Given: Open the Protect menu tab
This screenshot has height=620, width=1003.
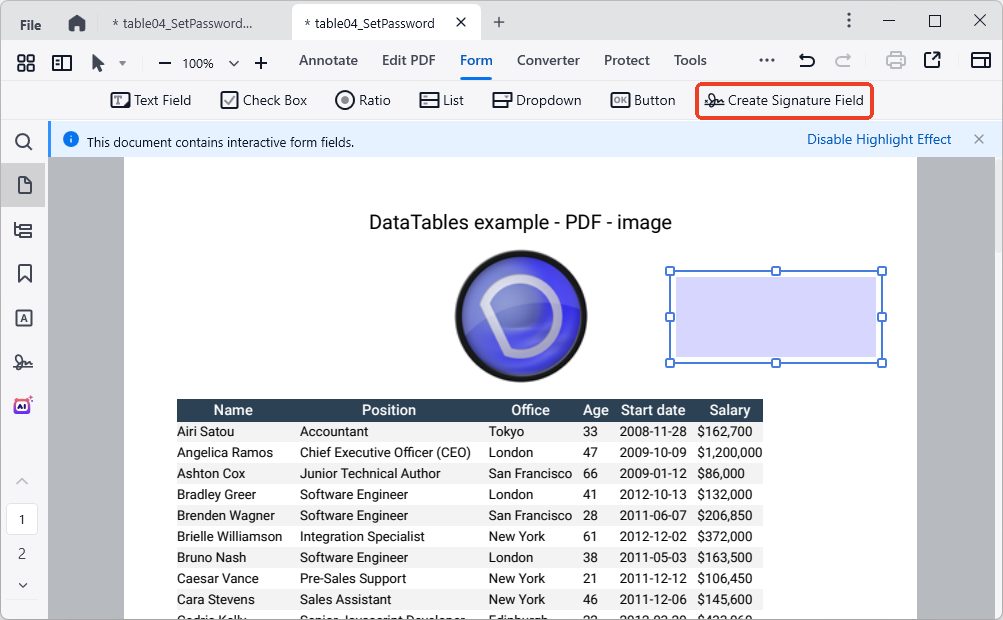Looking at the screenshot, I should coord(626,60).
